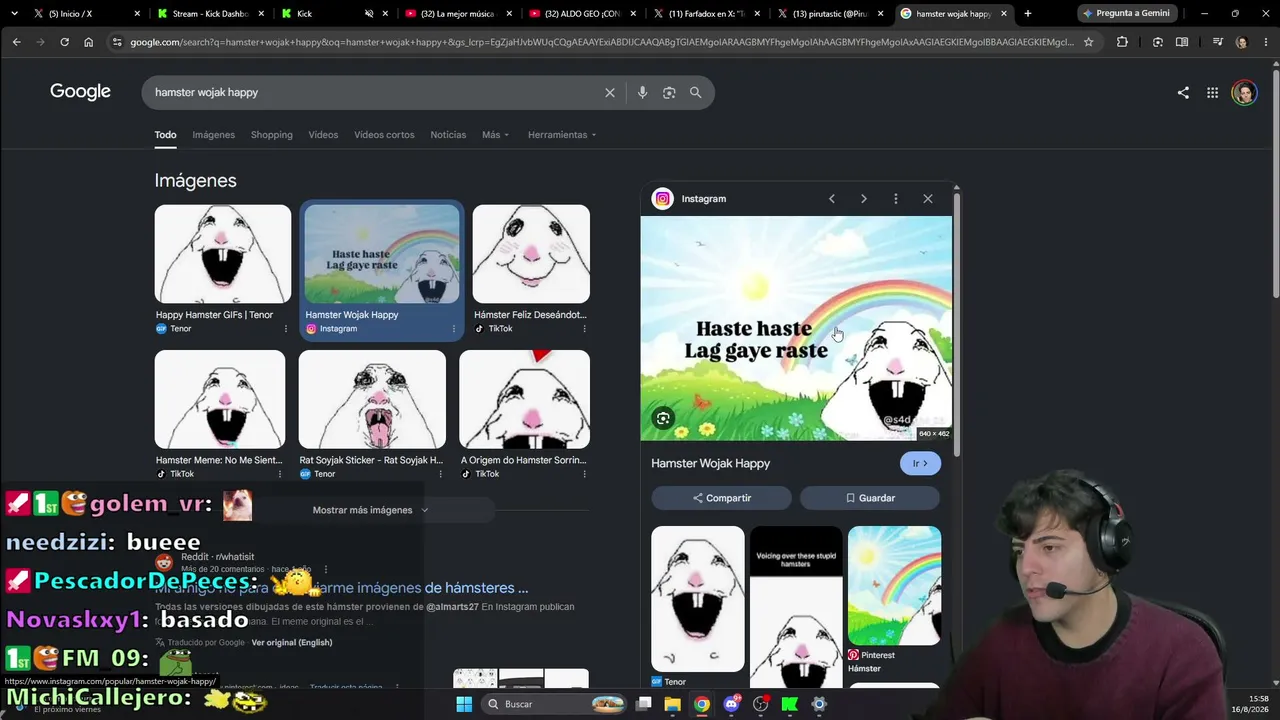This screenshot has height=720, width=1280.
Task: Switch to the Shopping search tab
Action: 272,135
